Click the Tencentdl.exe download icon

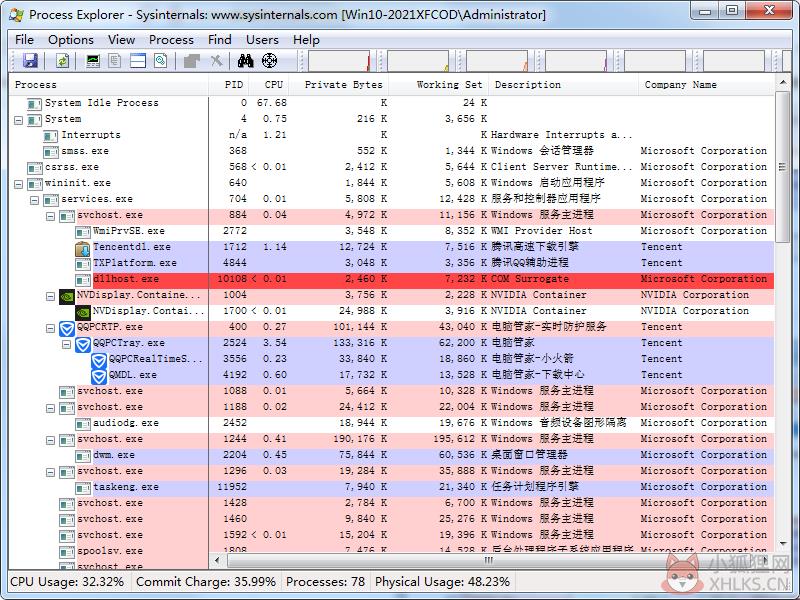point(83,249)
